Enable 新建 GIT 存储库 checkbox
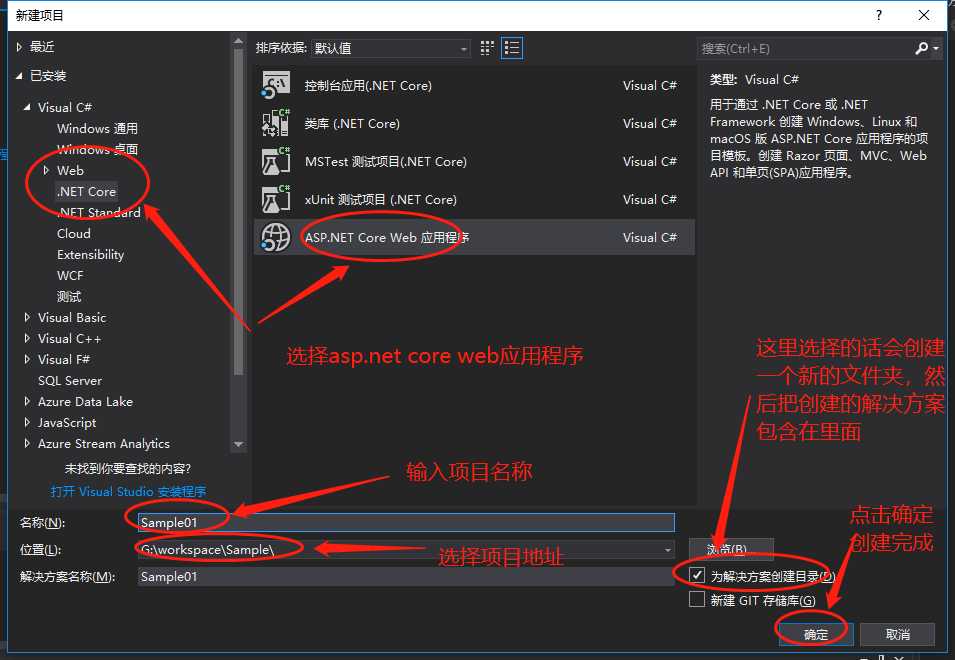955x660 pixels. coord(697,600)
